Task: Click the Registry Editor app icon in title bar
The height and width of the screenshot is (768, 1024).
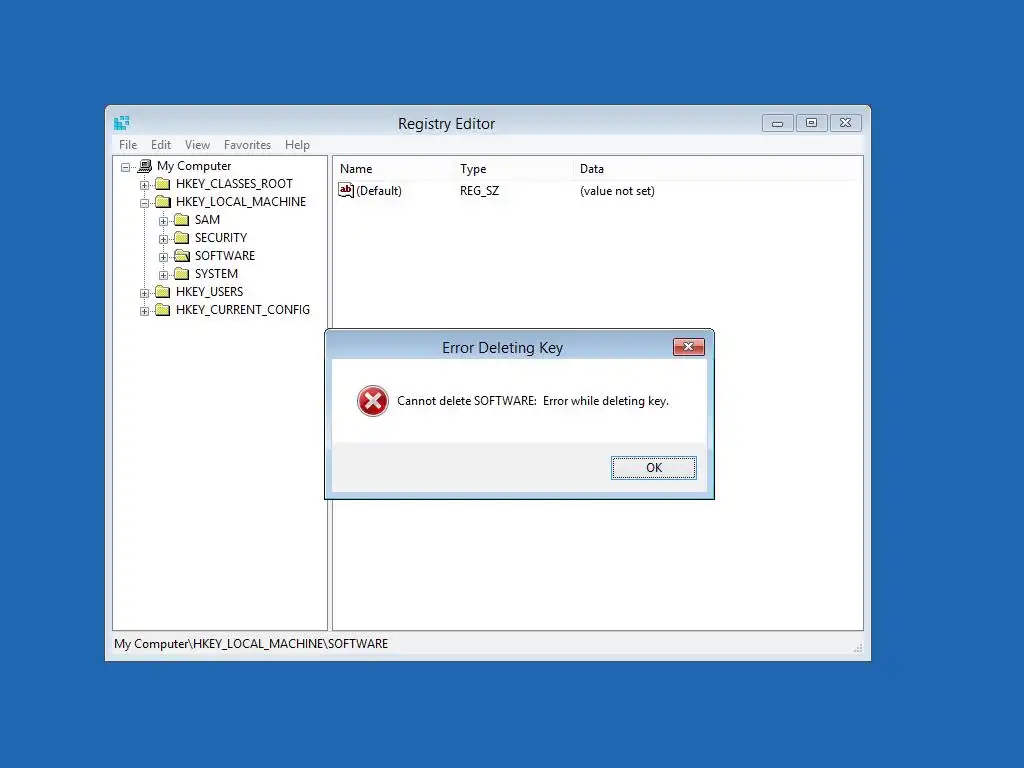Action: pyautogui.click(x=121, y=123)
